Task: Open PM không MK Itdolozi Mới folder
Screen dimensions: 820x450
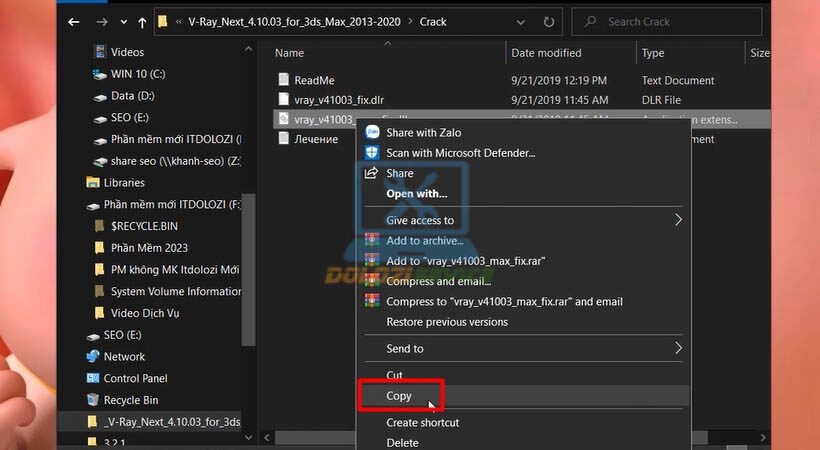Action: coord(175,269)
